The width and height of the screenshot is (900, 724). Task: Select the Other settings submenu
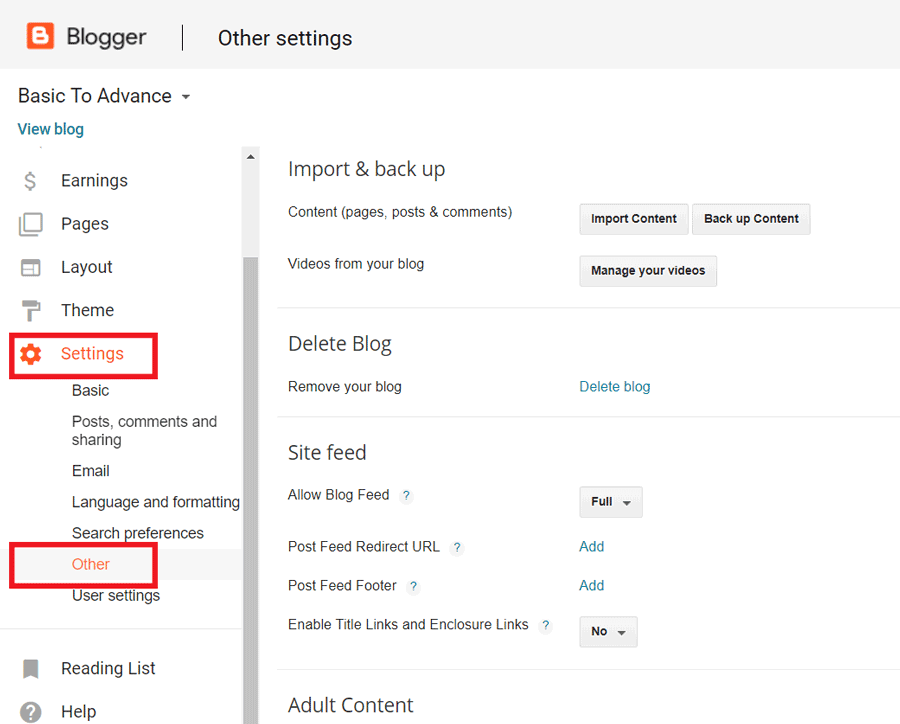pyautogui.click(x=91, y=564)
